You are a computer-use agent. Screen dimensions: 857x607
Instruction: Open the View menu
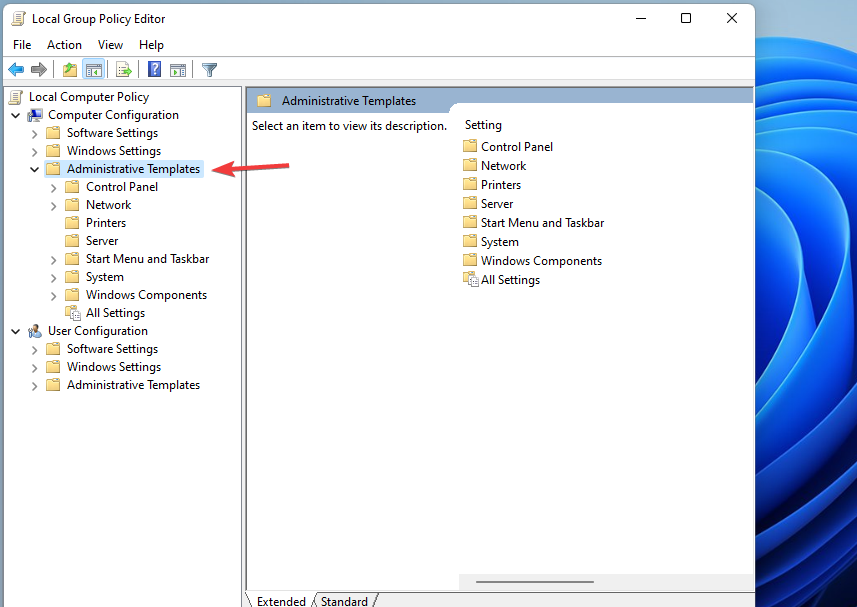(x=110, y=45)
